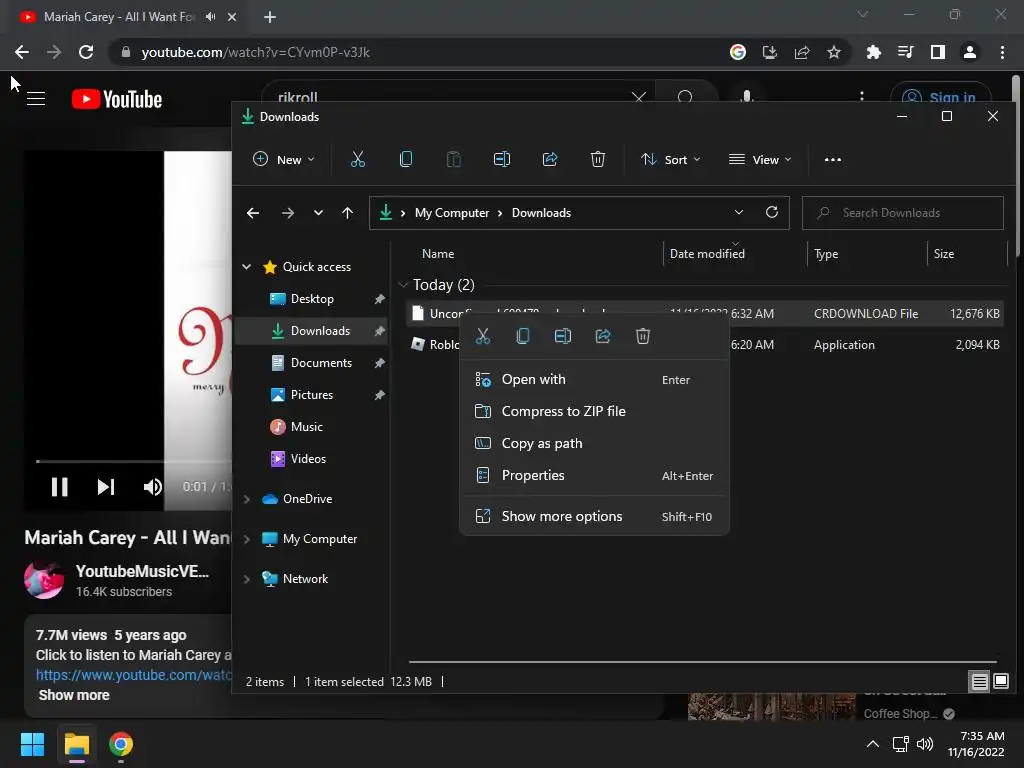Viewport: 1024px width, 768px height.
Task: Click Share icon in context menu
Action: pos(603,336)
